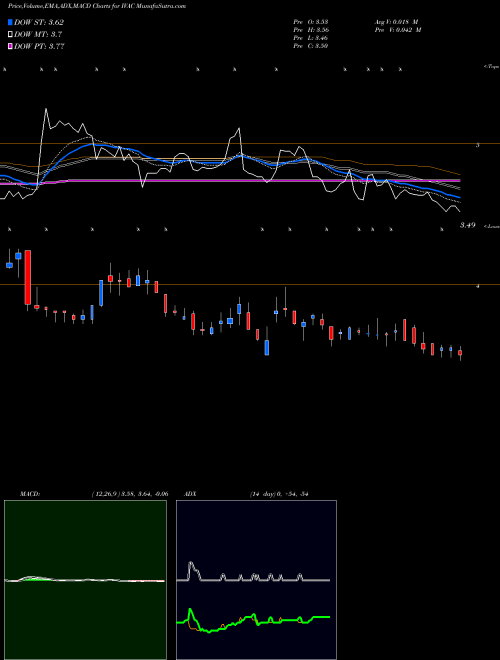Click the 'Pre V: 0.042 M' value
The image size is (500, 660).
(398, 30)
